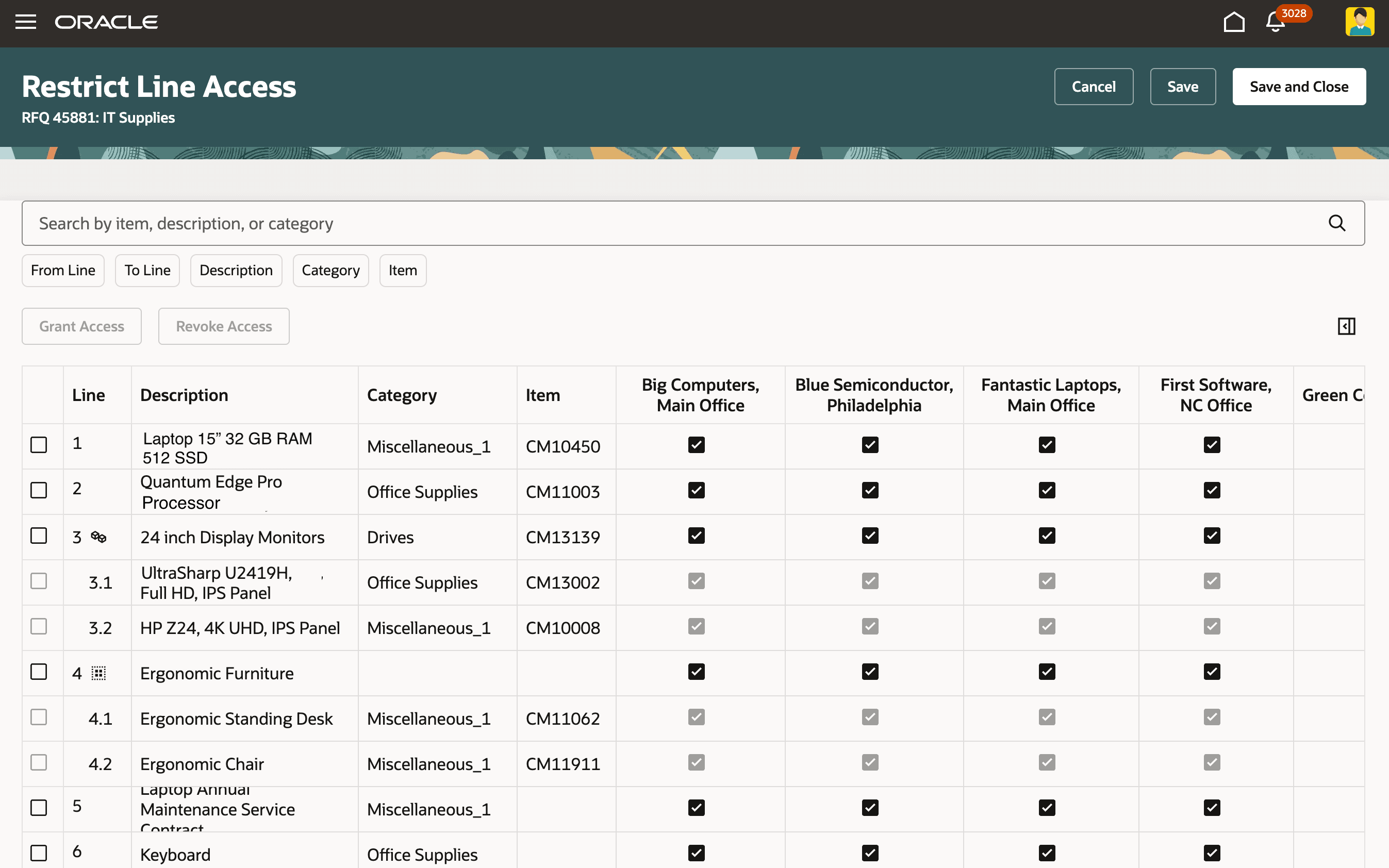The width and height of the screenshot is (1389, 868).
Task: Open the Description filter chip
Action: tap(236, 271)
